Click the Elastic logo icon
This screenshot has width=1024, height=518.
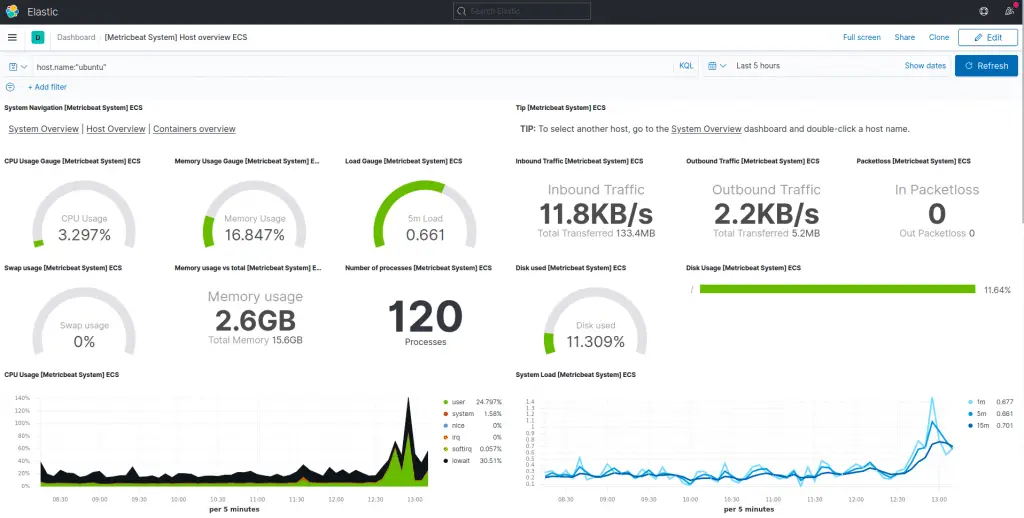(12, 11)
